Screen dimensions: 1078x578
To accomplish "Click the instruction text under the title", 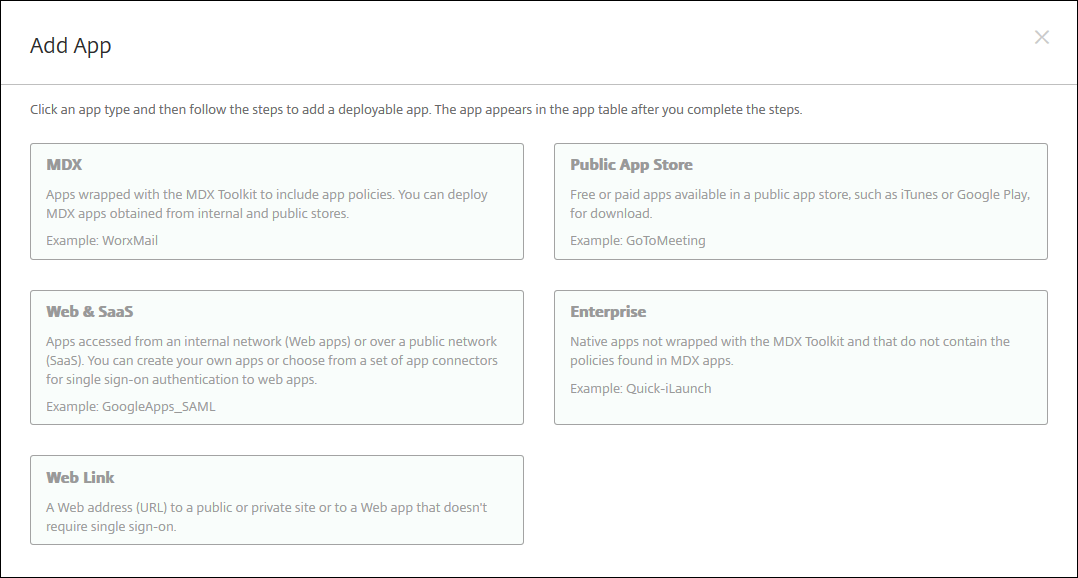I will tap(416, 109).
